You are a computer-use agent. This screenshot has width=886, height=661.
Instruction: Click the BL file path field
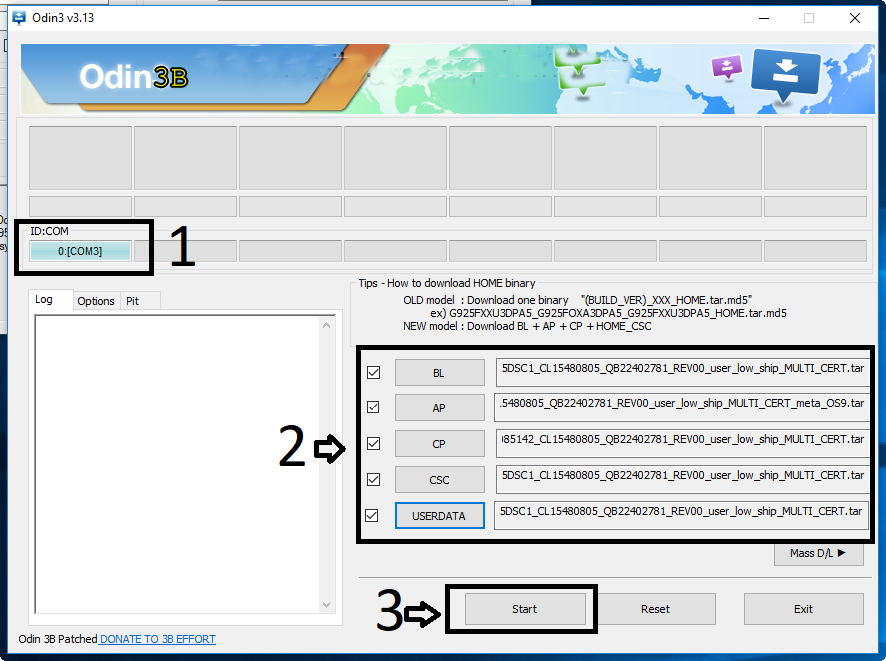tap(683, 372)
